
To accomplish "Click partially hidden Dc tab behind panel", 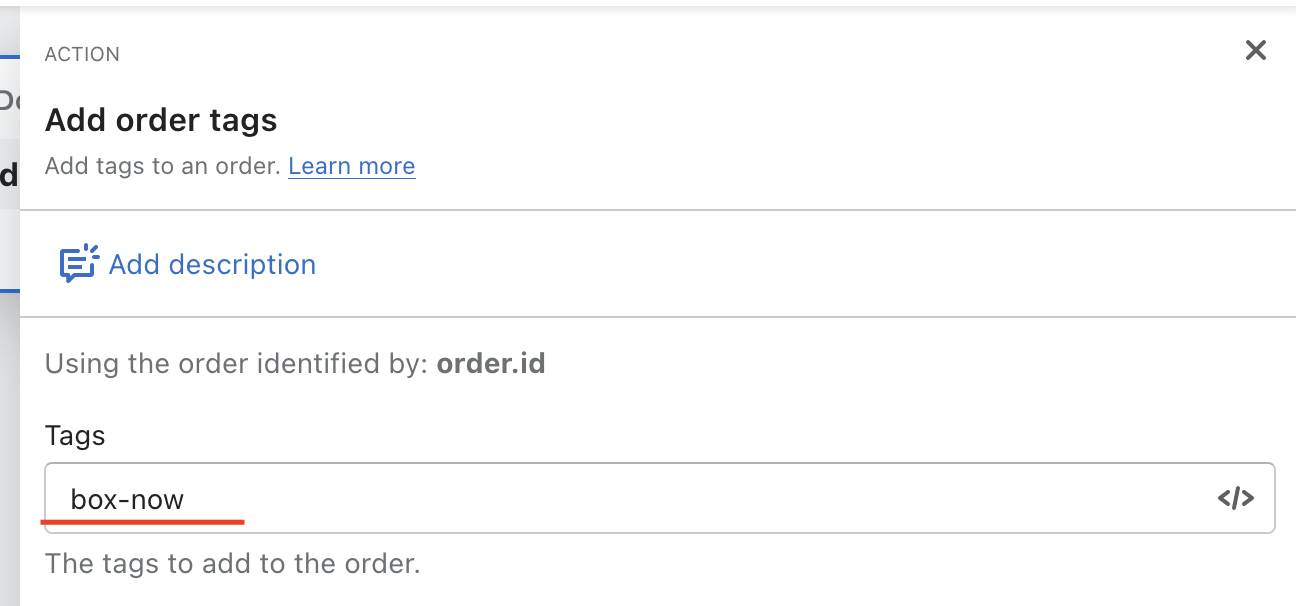I will [9, 100].
